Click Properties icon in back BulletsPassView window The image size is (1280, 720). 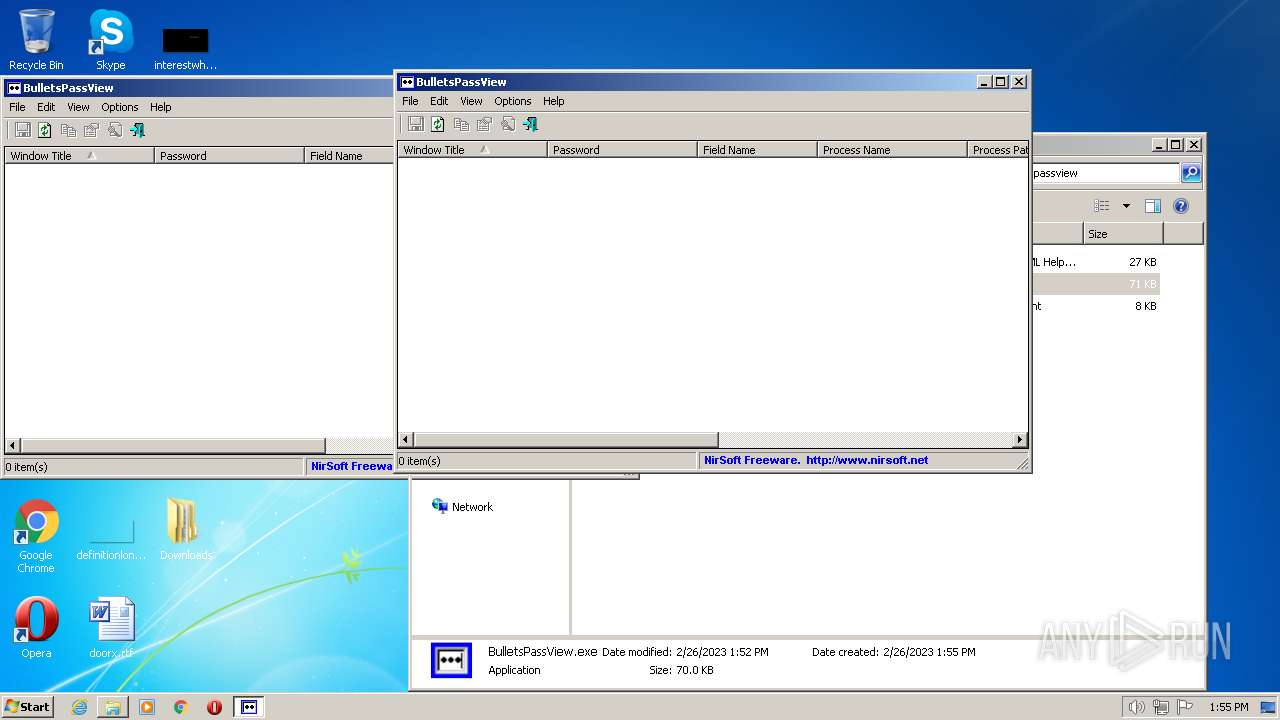point(91,130)
